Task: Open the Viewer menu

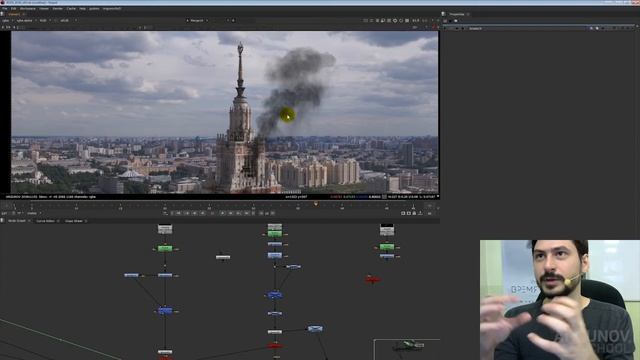Action: coord(44,8)
